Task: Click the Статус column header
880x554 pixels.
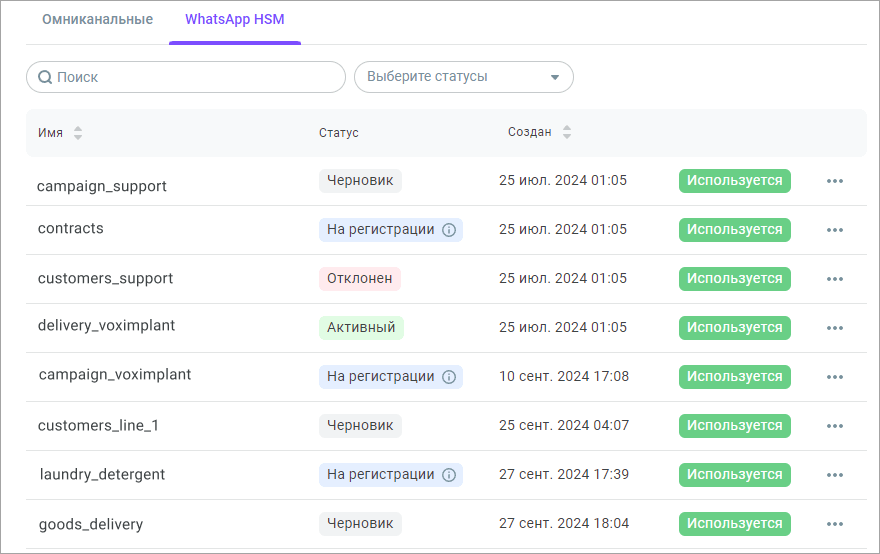Action: [338, 133]
